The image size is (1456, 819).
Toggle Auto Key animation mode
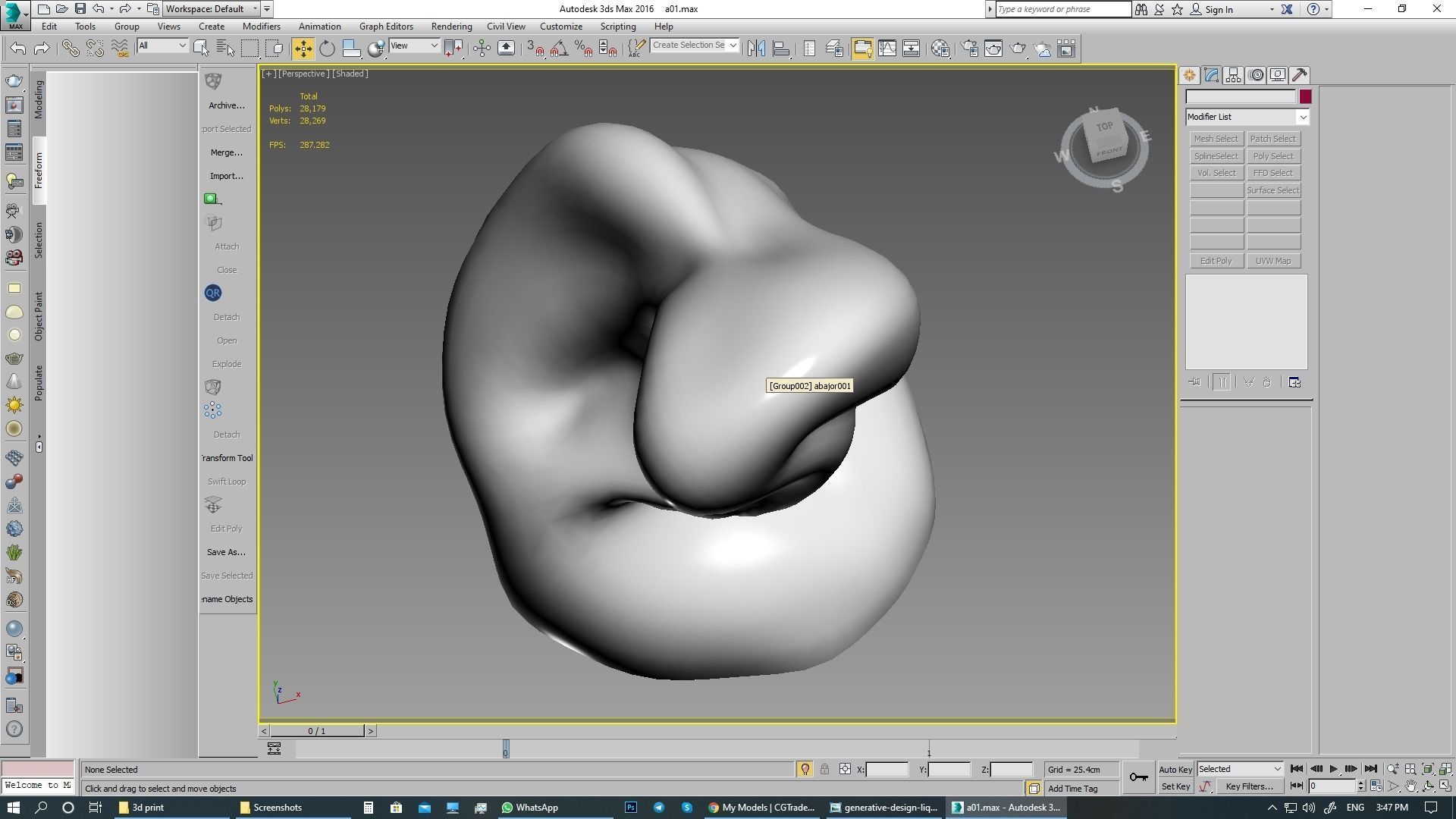tap(1175, 770)
